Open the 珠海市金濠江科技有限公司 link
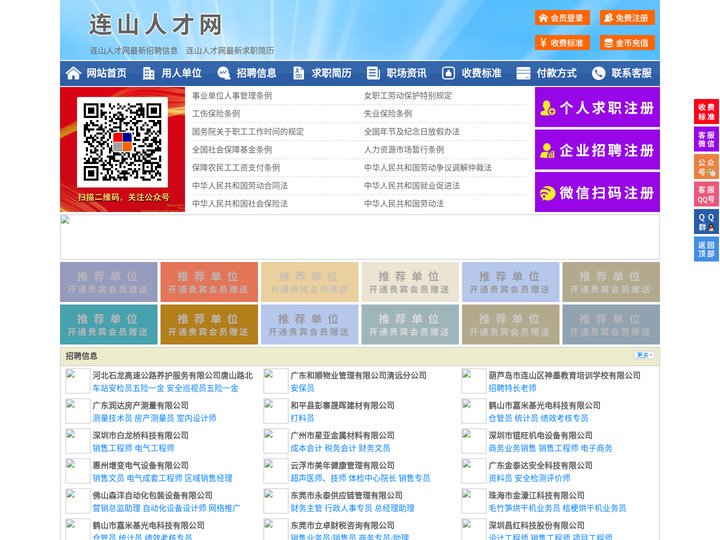 536,495
